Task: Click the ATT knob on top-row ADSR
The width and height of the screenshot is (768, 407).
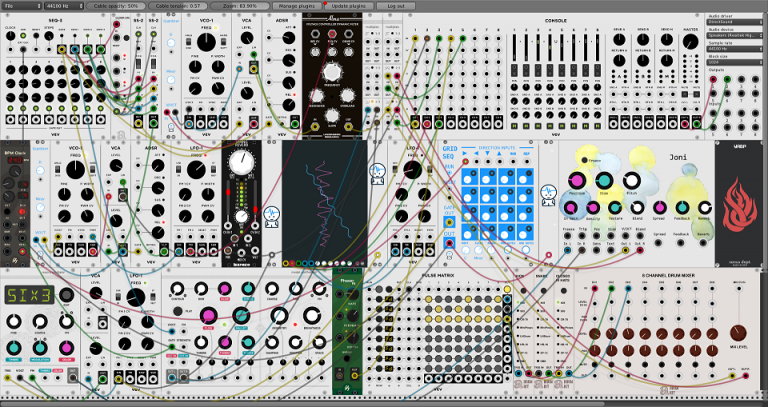Action: tap(289, 38)
